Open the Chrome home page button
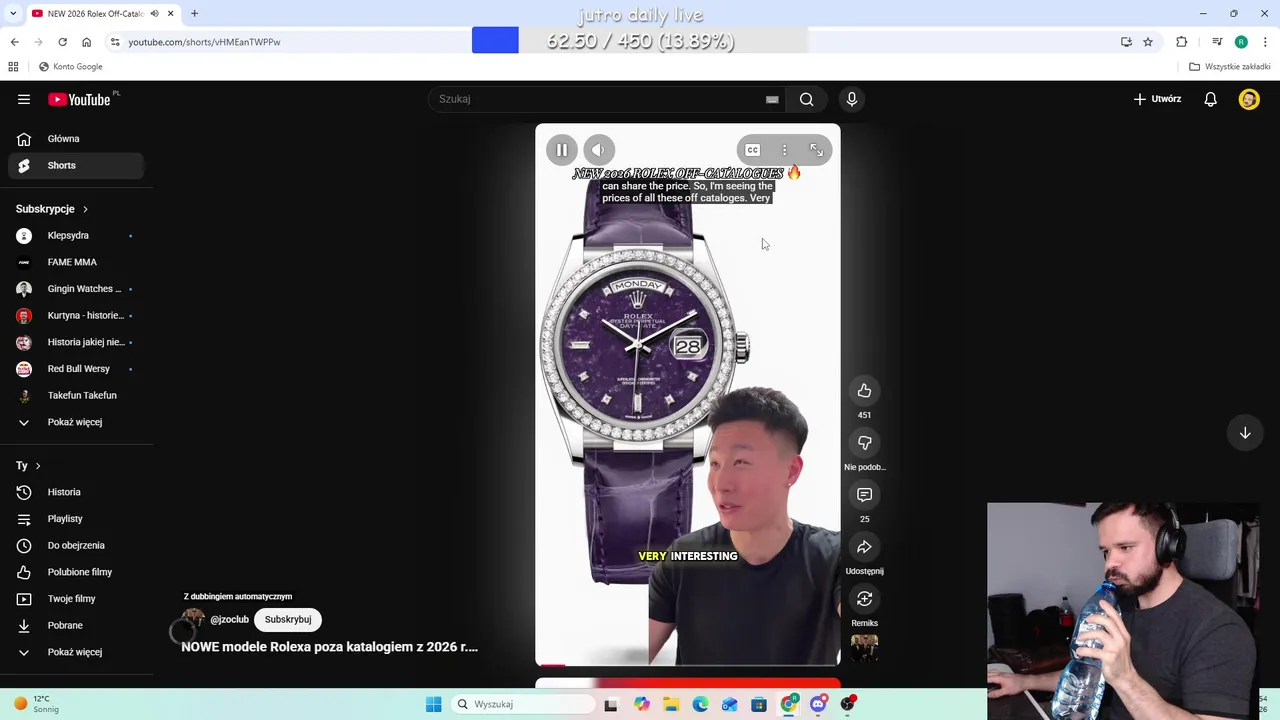 point(86,42)
